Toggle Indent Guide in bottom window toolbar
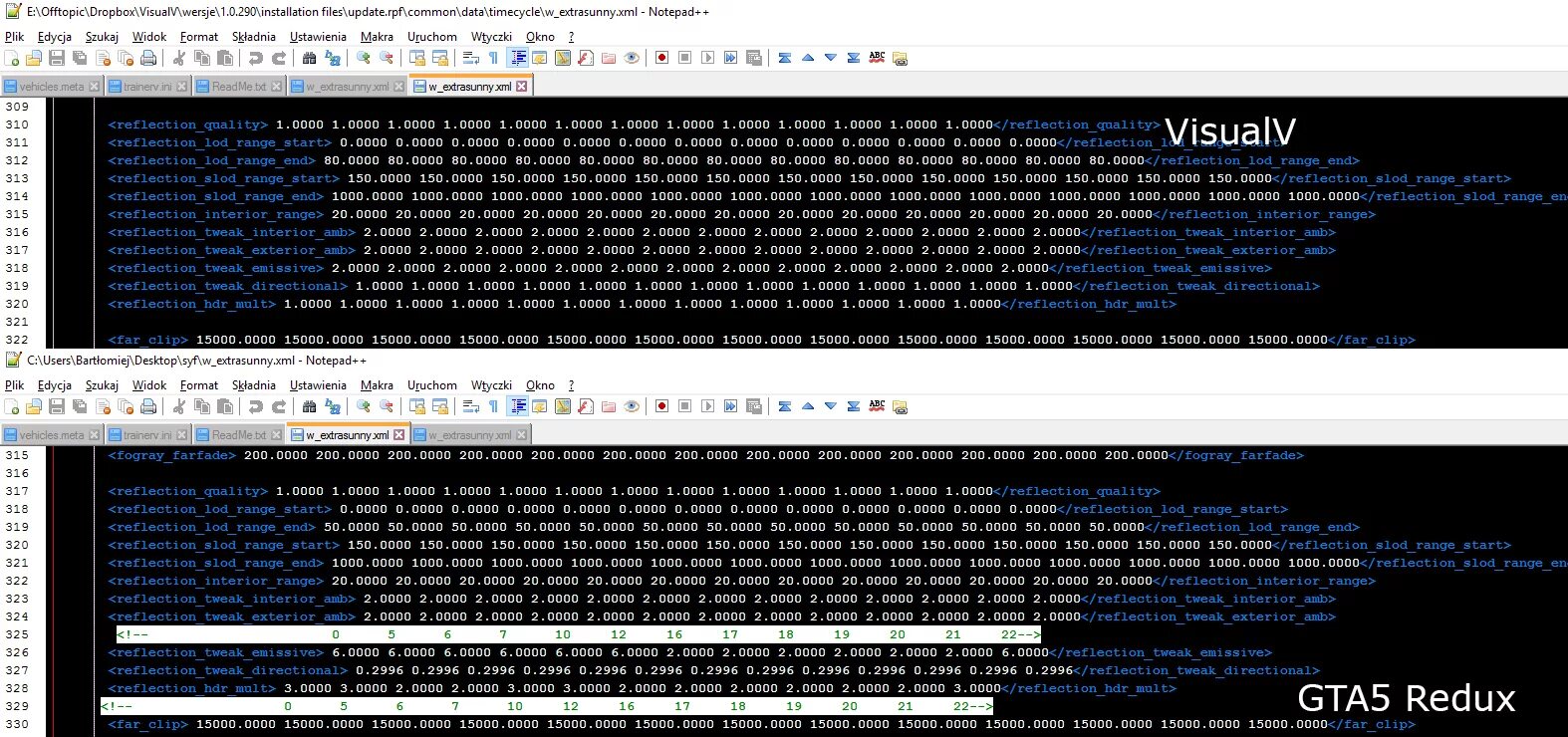1568x737 pixels. coord(518,406)
